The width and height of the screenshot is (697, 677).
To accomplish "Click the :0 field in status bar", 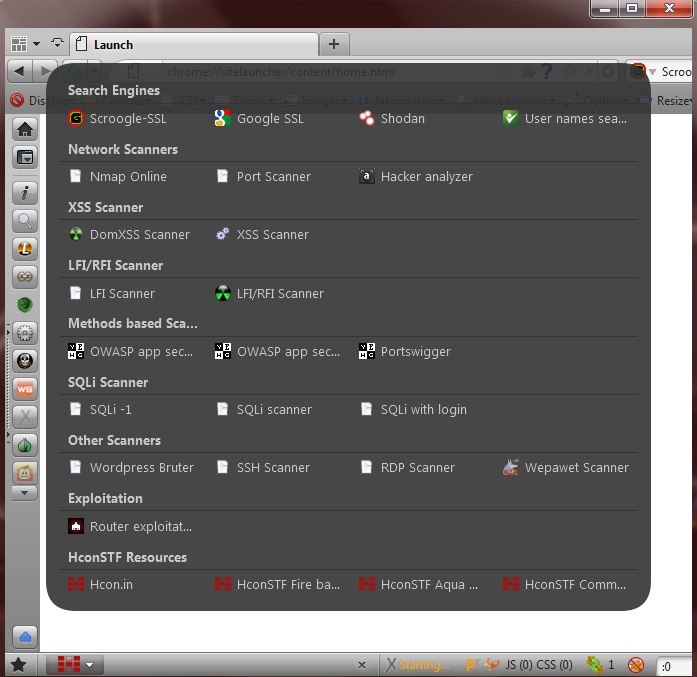I will coord(673,666).
